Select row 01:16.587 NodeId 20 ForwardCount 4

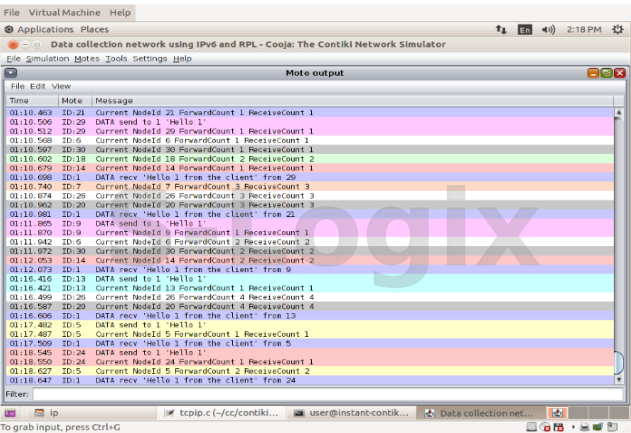pos(310,307)
